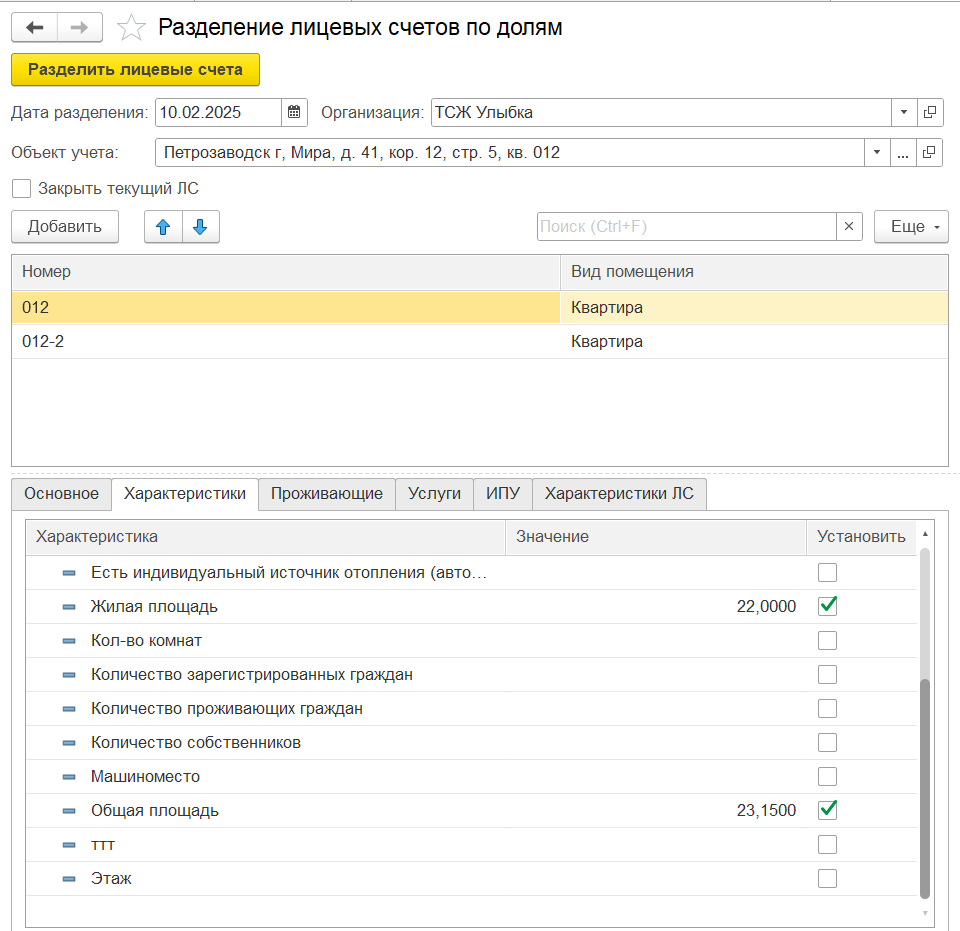The image size is (960, 931).
Task: Check Установить for ттт
Action: [x=827, y=845]
